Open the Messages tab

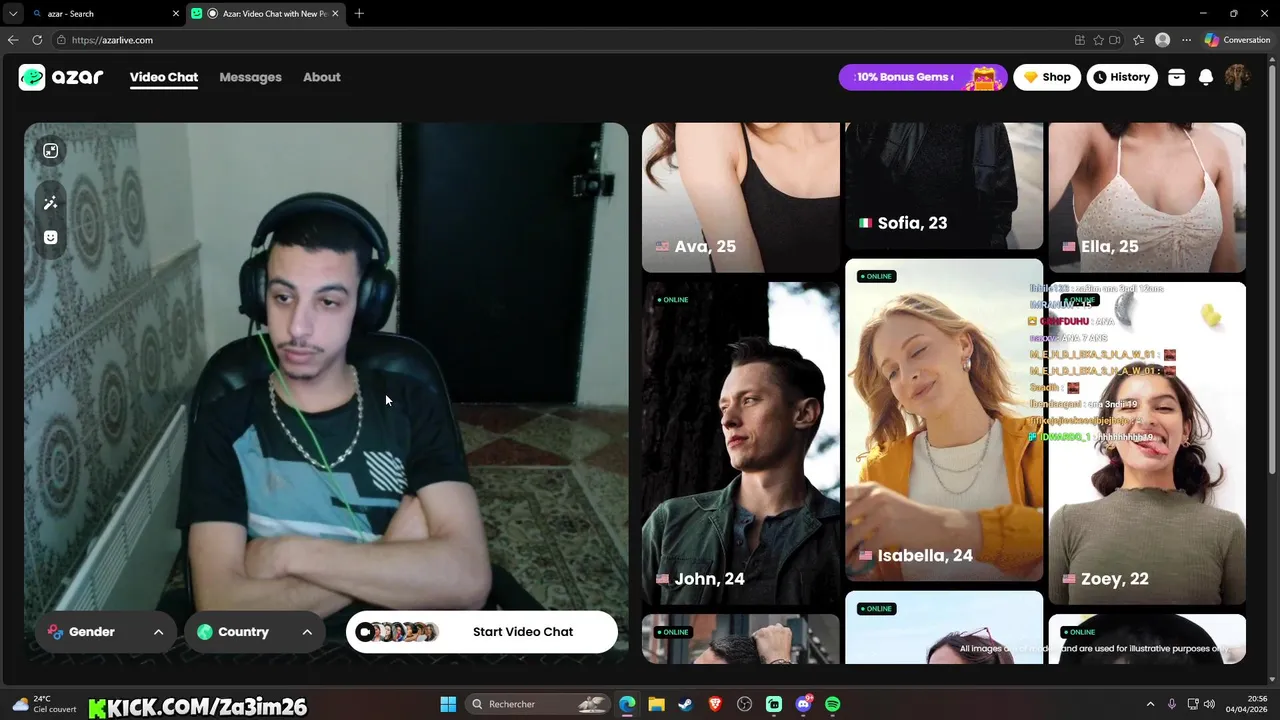(250, 77)
